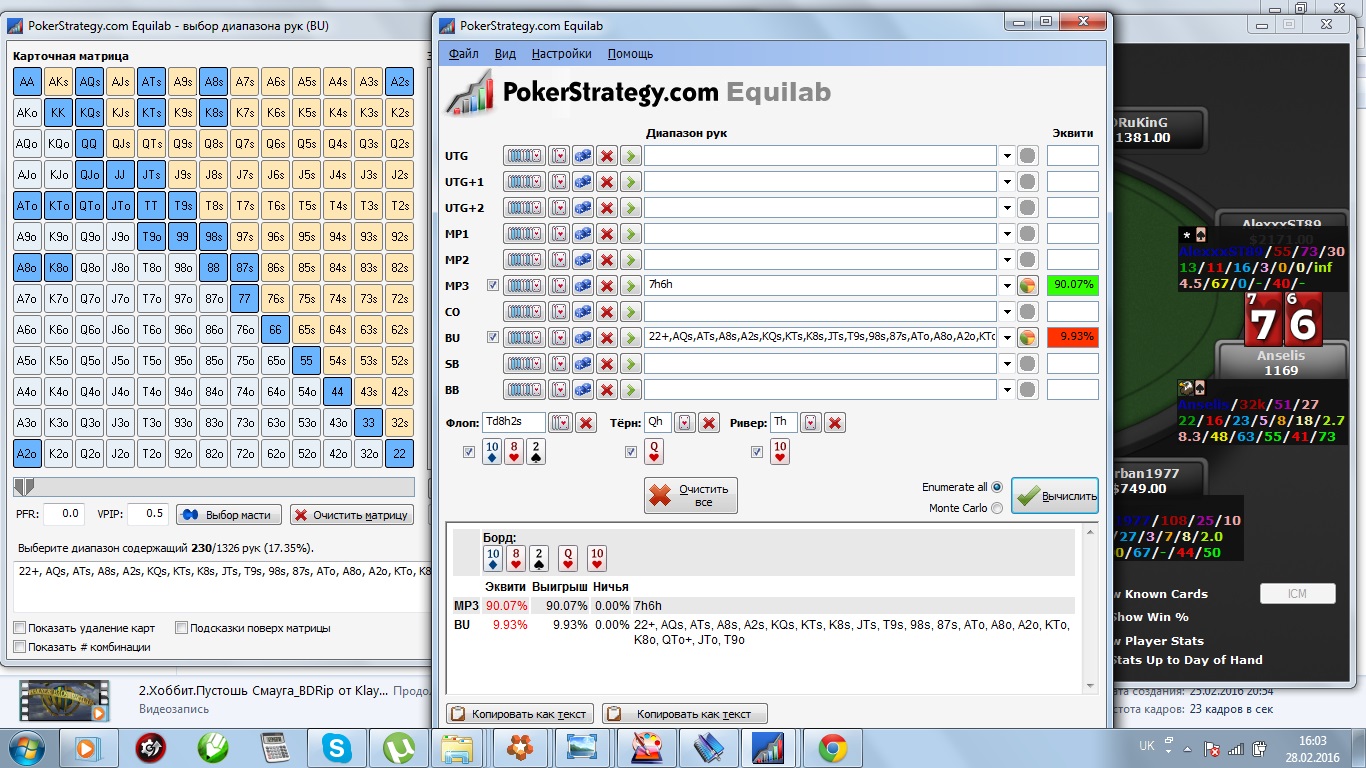Expand BB range dropdown arrow

coord(1005,389)
